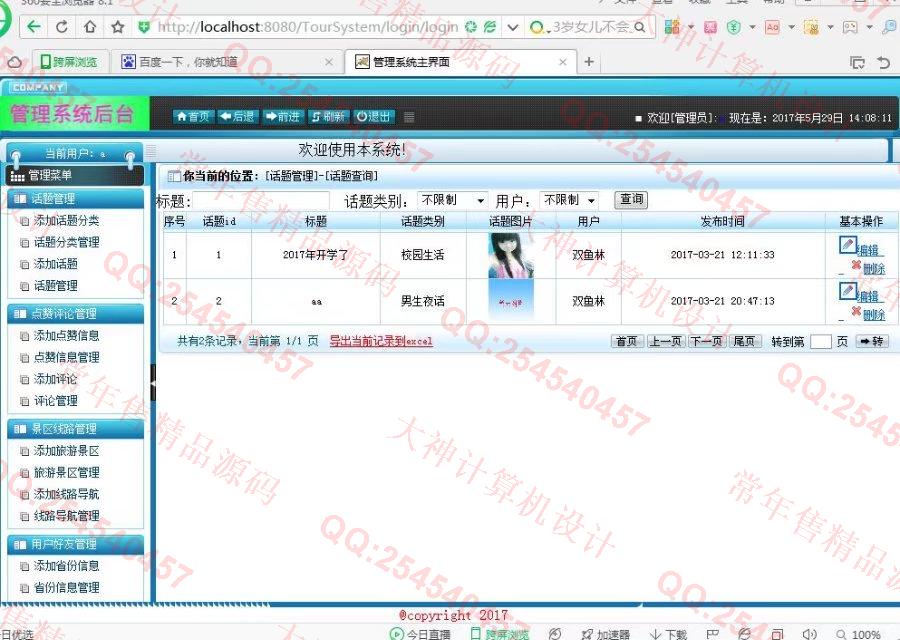Open 旅游景区管理 menu item
The width and height of the screenshot is (900, 640).
coord(66,472)
